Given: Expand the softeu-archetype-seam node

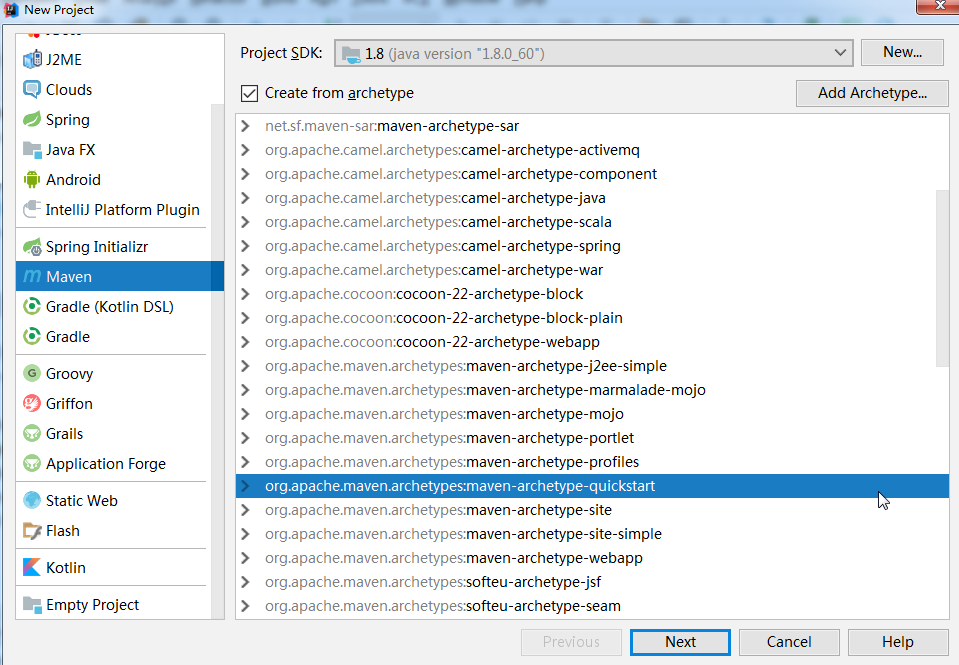Looking at the screenshot, I should (x=245, y=606).
